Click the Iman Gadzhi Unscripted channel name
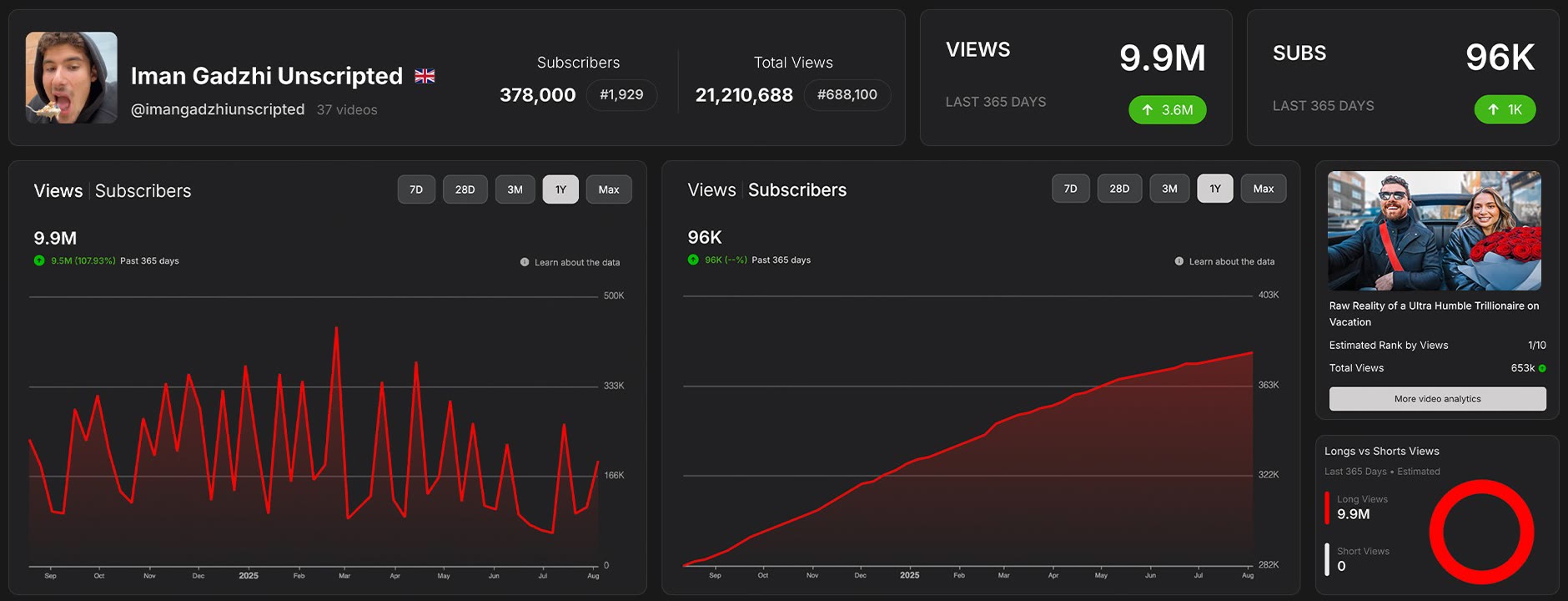 click(x=267, y=76)
